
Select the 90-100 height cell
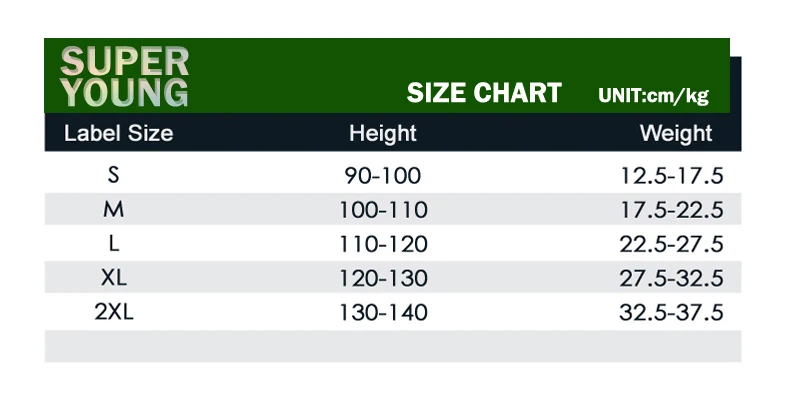383,176
